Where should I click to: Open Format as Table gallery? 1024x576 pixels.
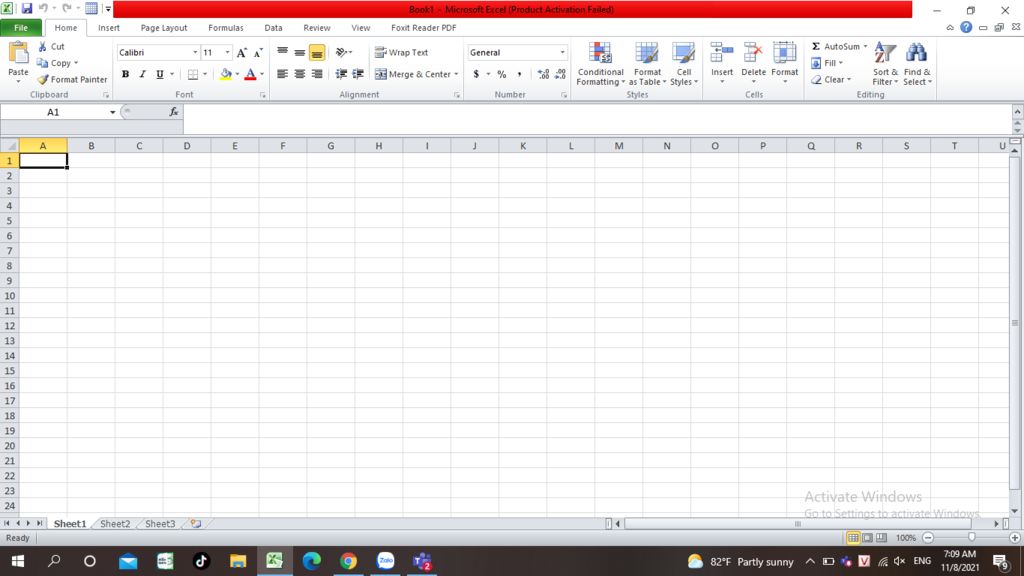647,63
